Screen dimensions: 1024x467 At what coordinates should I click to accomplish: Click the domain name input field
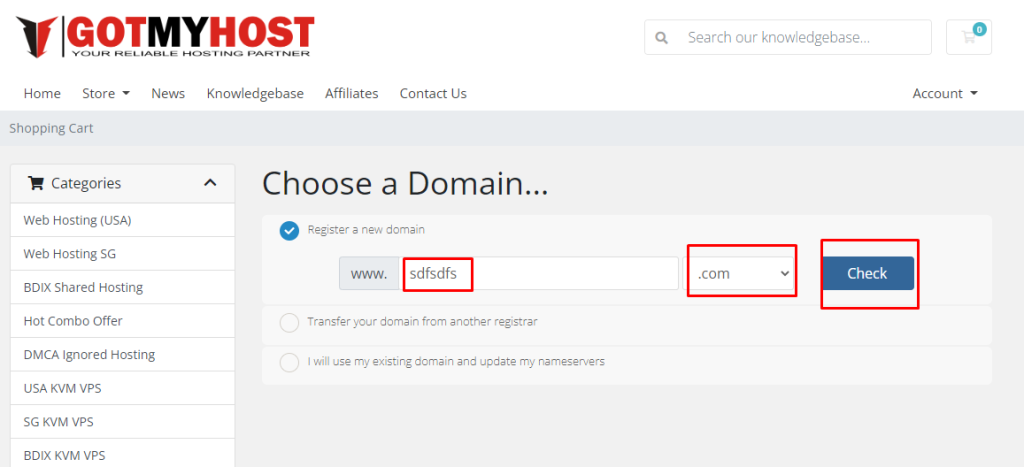[x=540, y=273]
